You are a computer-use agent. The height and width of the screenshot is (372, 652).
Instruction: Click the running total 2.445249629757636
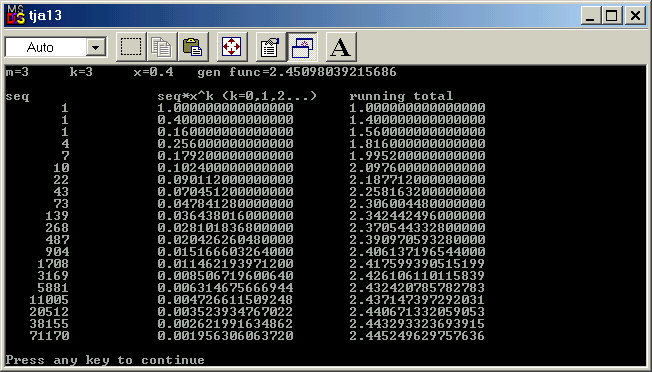click(x=417, y=336)
